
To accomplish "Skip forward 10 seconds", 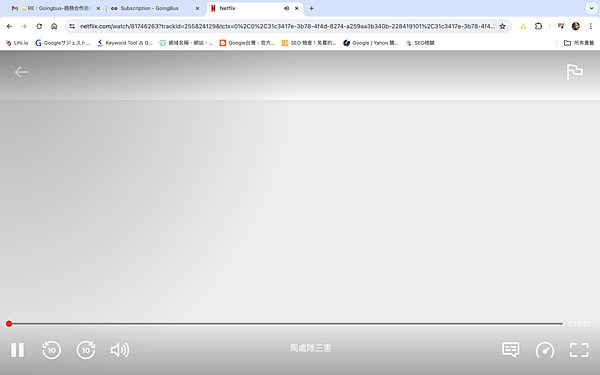I will point(86,350).
